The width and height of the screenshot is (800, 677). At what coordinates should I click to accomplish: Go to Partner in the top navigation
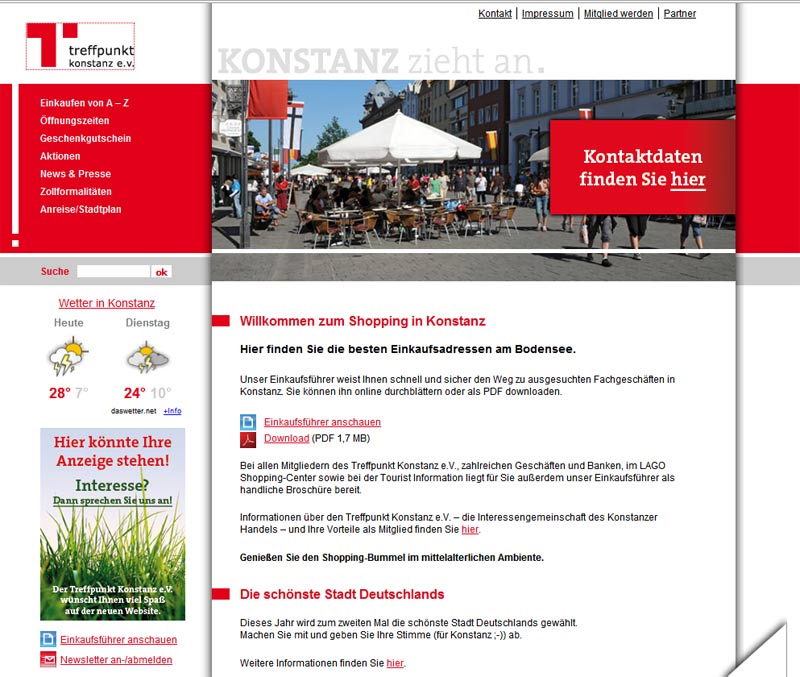pos(680,14)
